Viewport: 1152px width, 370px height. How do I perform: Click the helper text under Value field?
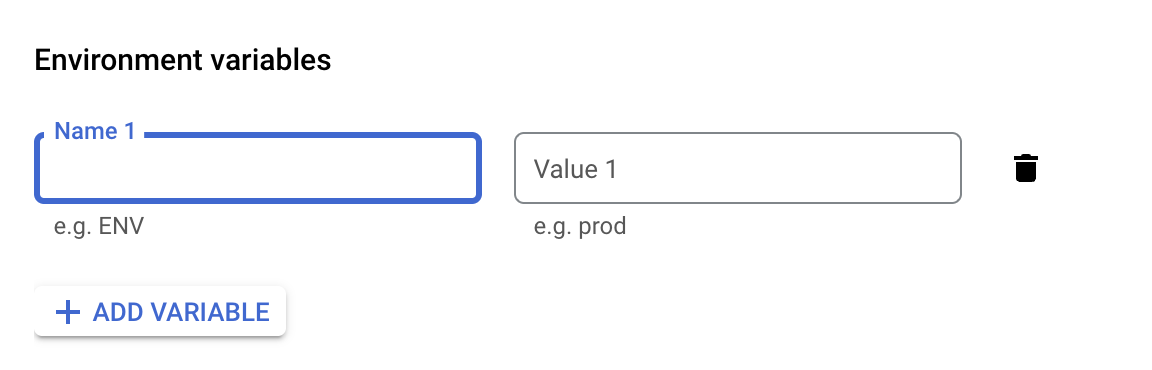(580, 225)
